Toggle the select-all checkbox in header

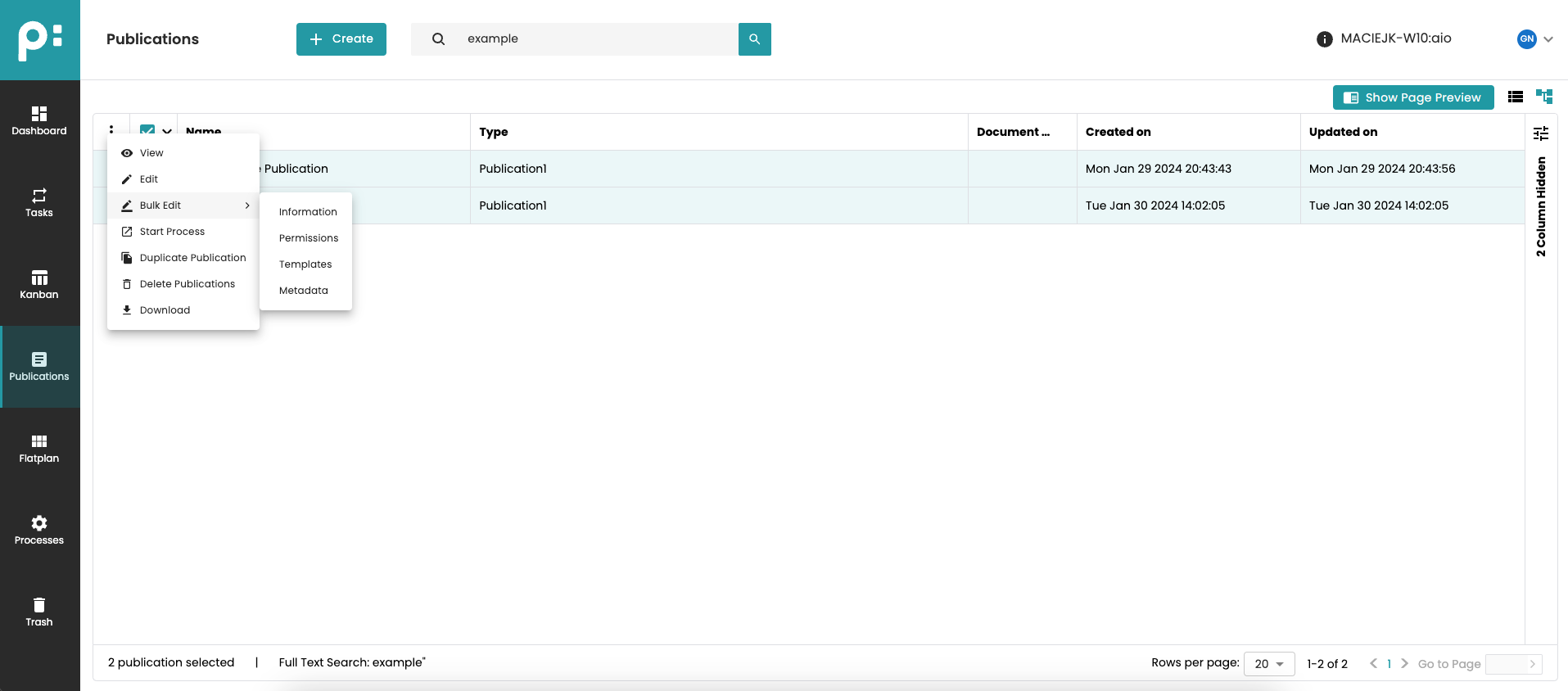[147, 129]
